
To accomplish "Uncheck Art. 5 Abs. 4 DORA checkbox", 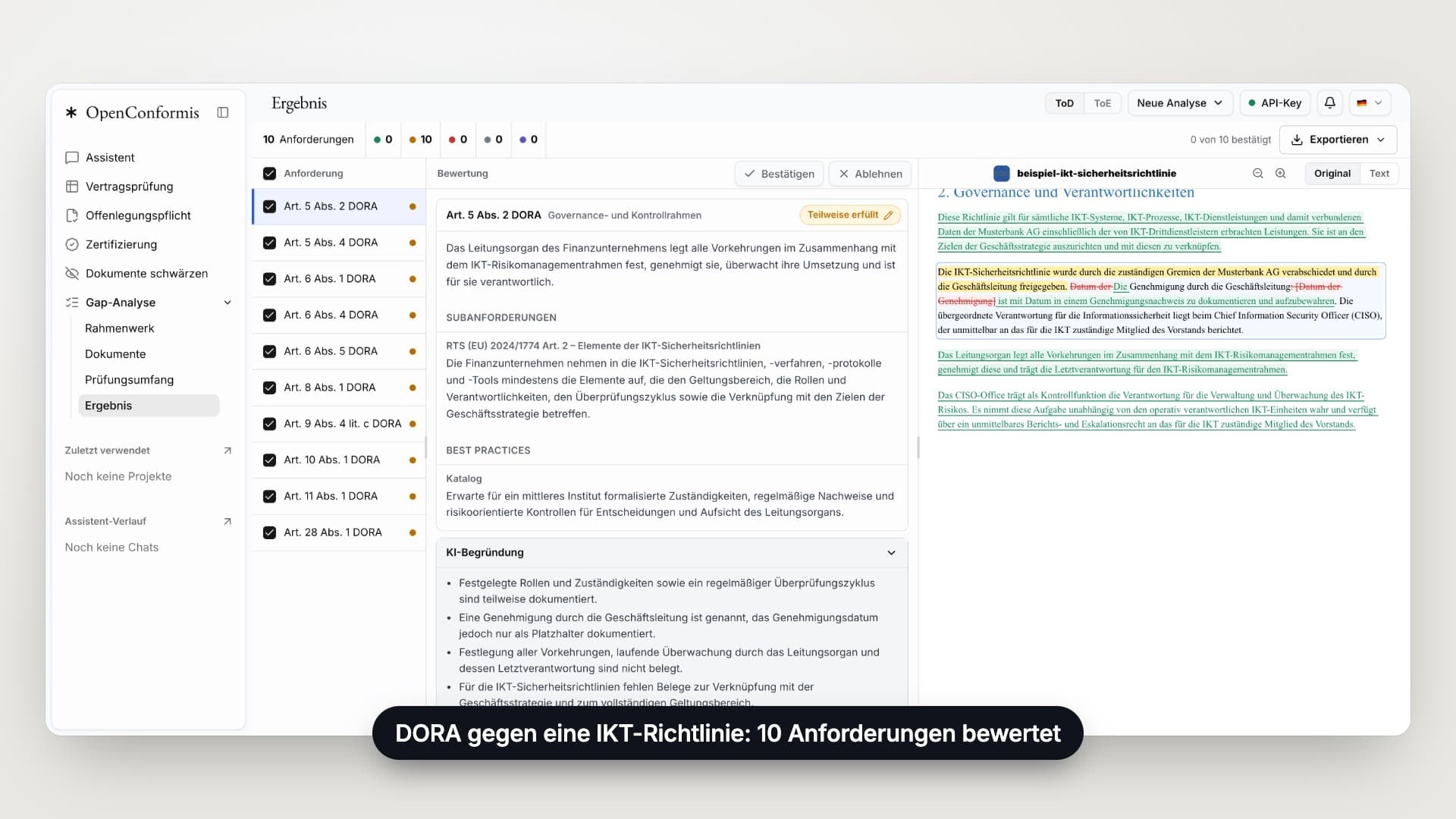I will [269, 243].
